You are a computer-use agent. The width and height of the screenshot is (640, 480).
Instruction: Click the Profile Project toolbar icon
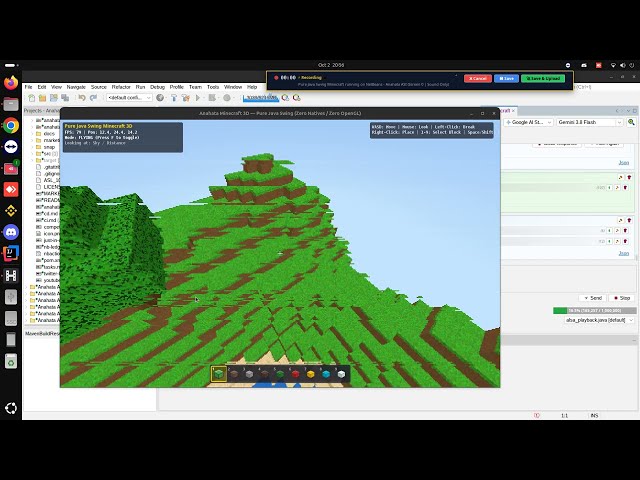[x=227, y=98]
